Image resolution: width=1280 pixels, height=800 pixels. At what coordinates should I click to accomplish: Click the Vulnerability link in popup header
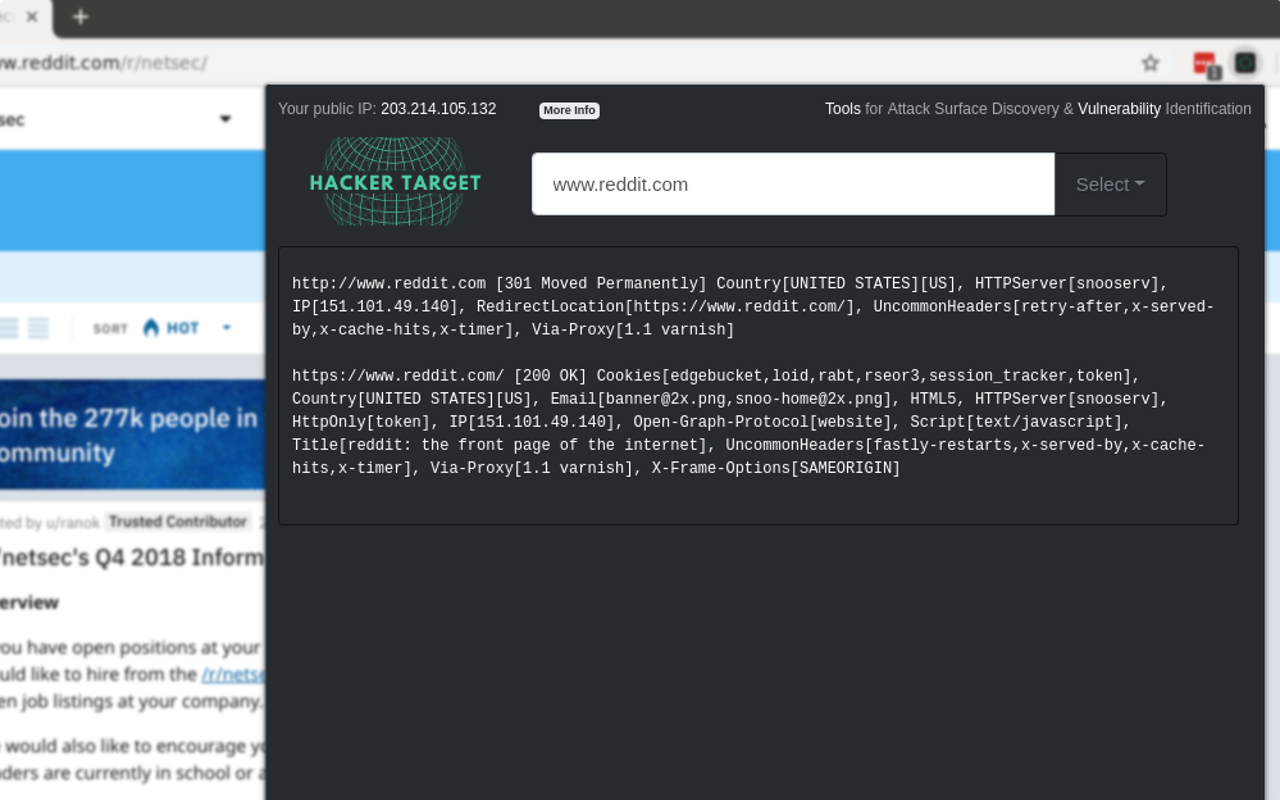1119,109
